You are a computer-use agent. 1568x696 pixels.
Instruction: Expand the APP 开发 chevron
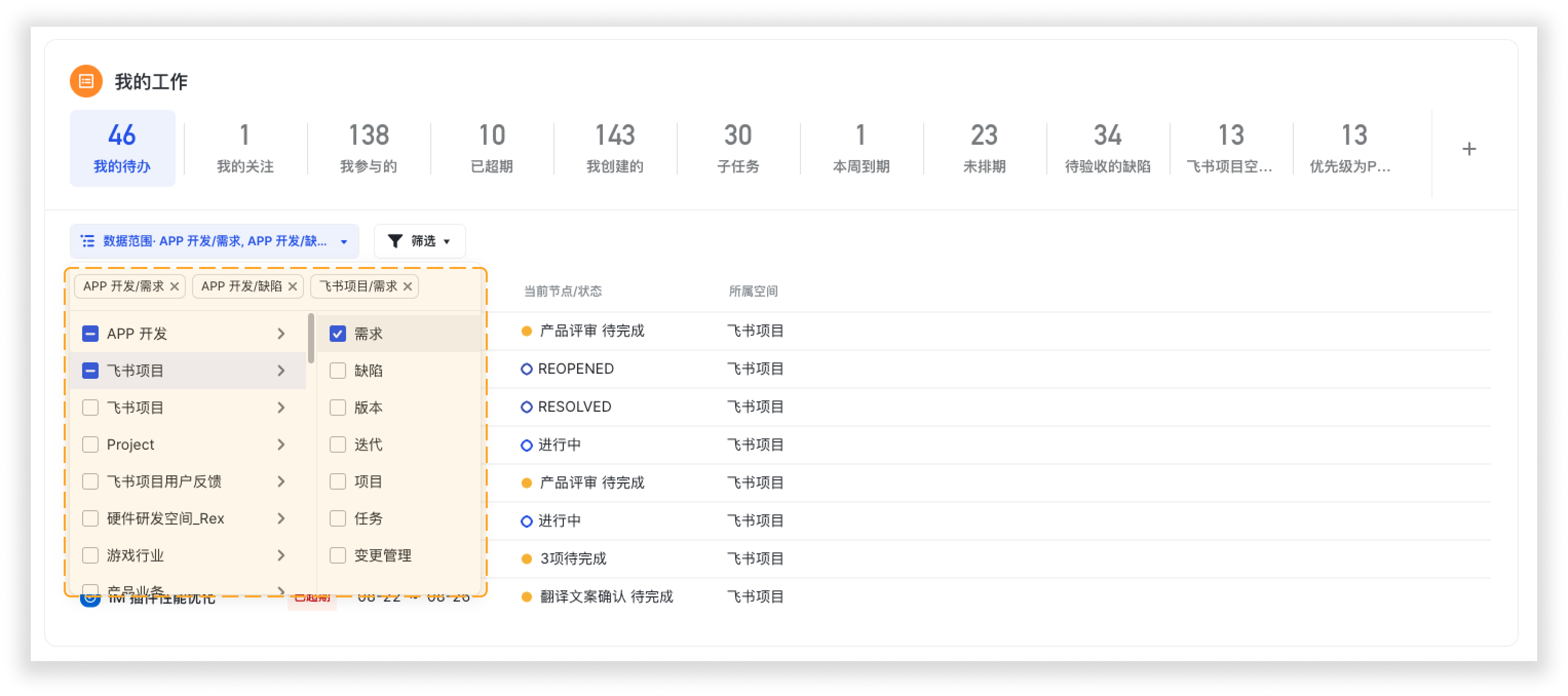coord(281,334)
